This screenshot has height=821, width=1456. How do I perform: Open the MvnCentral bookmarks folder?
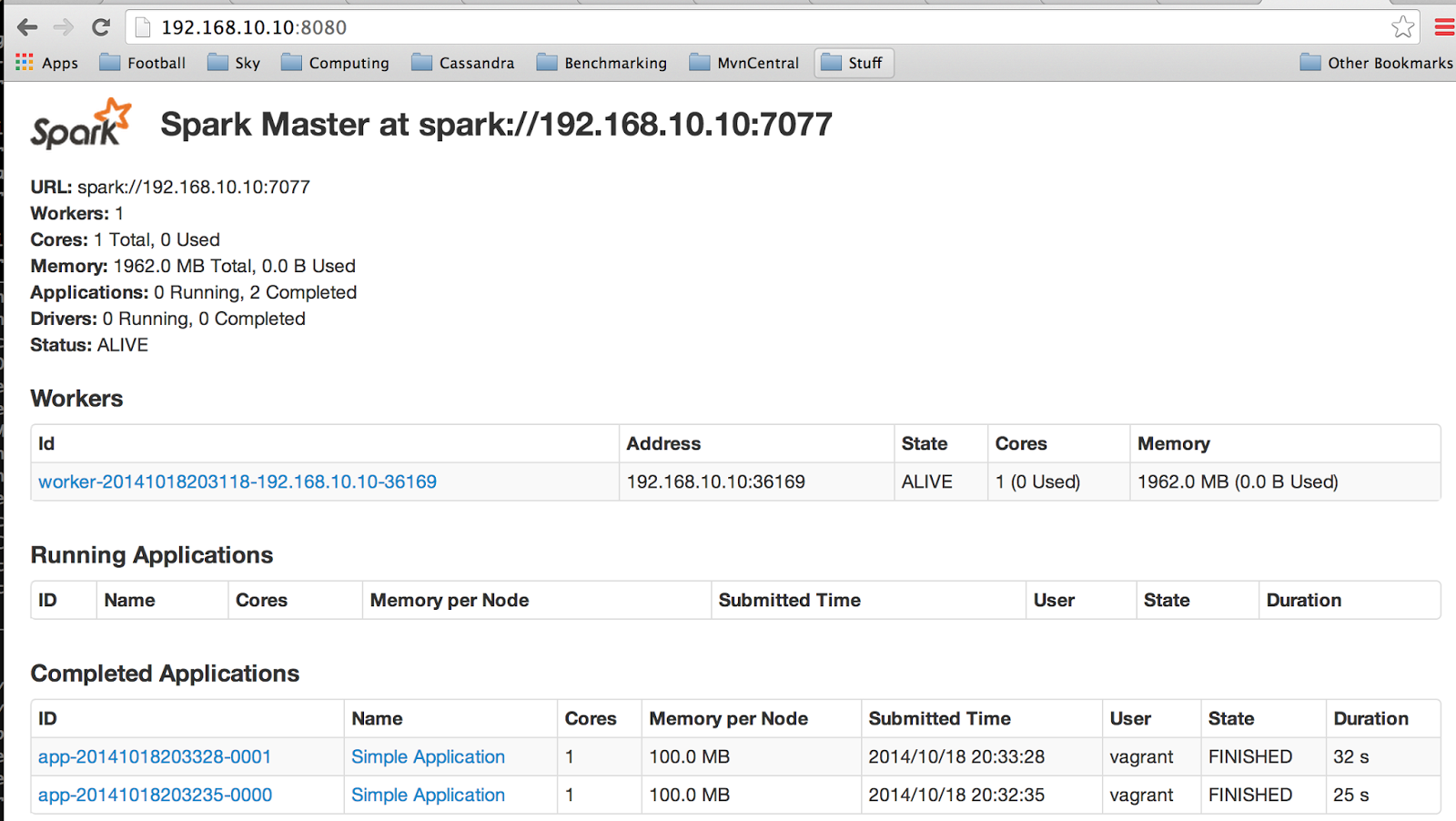[744, 63]
